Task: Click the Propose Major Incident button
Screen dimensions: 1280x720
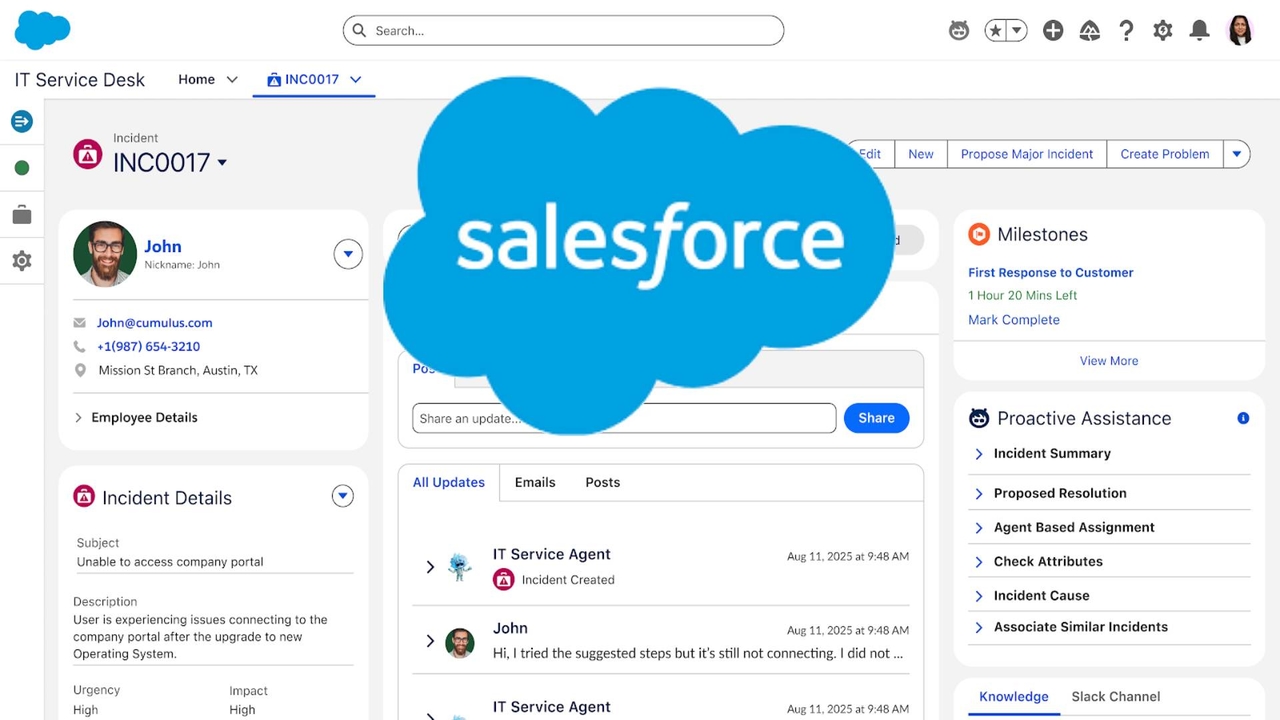Action: pos(1026,154)
